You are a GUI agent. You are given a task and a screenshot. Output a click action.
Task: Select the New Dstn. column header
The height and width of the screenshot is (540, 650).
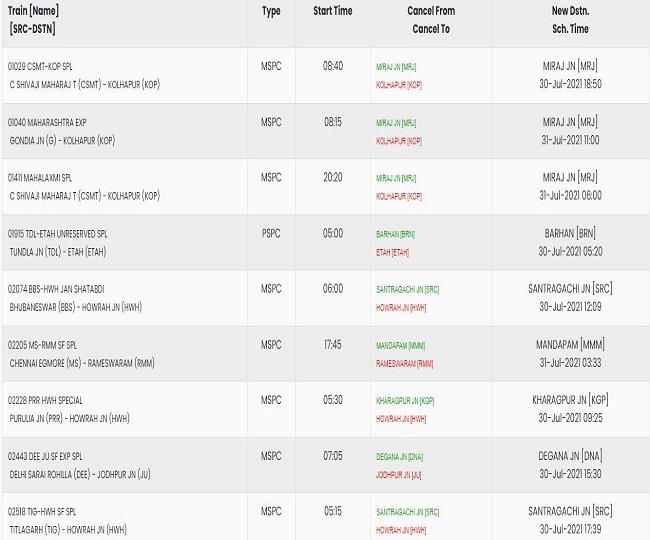click(570, 11)
